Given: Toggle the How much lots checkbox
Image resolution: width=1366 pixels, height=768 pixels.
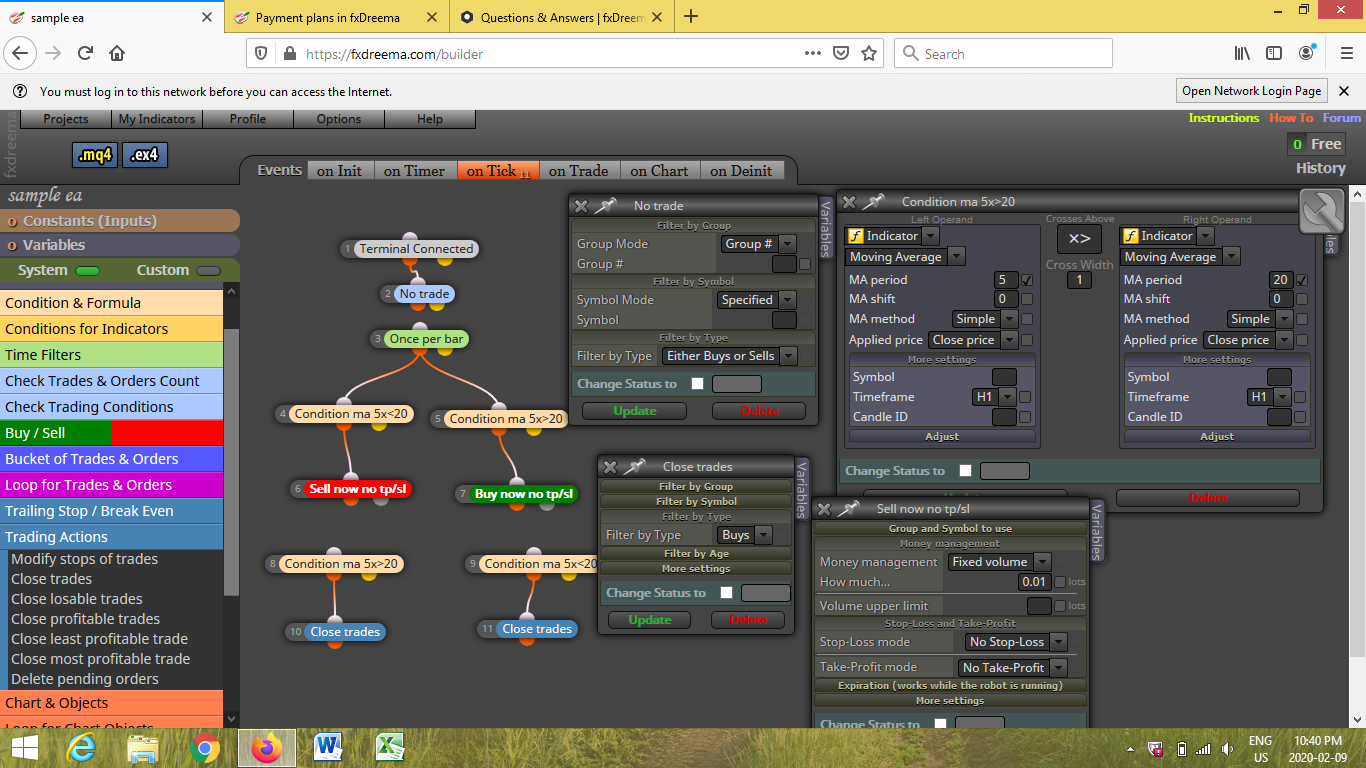Looking at the screenshot, I should coord(1060,582).
